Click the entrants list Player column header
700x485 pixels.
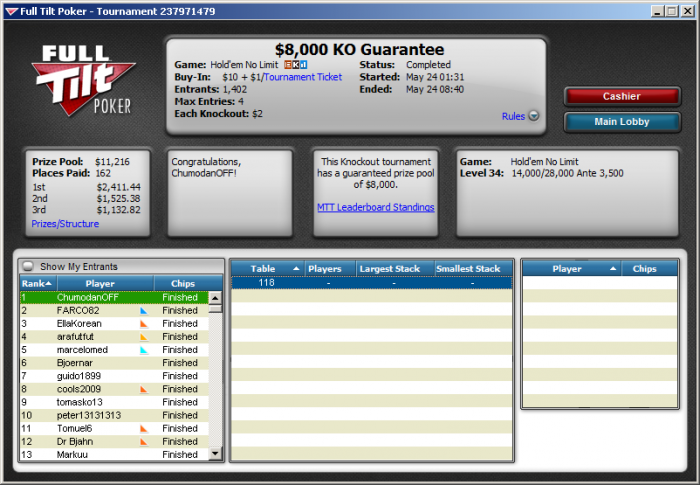click(x=105, y=283)
